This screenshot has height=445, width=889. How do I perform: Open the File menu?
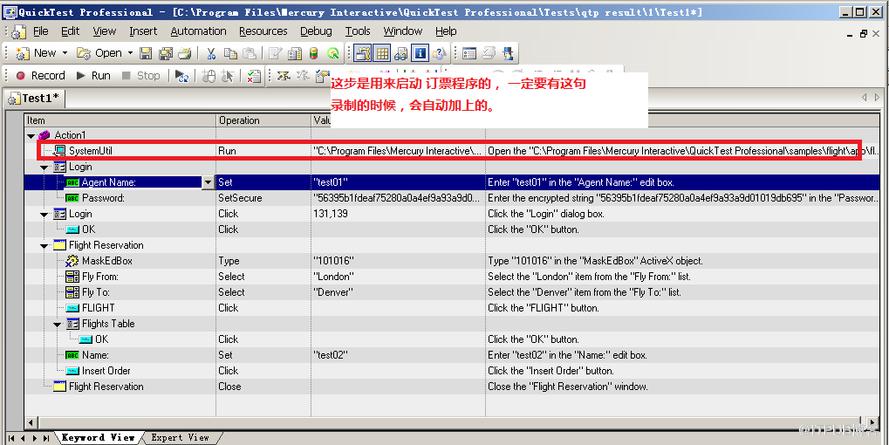[x=41, y=31]
